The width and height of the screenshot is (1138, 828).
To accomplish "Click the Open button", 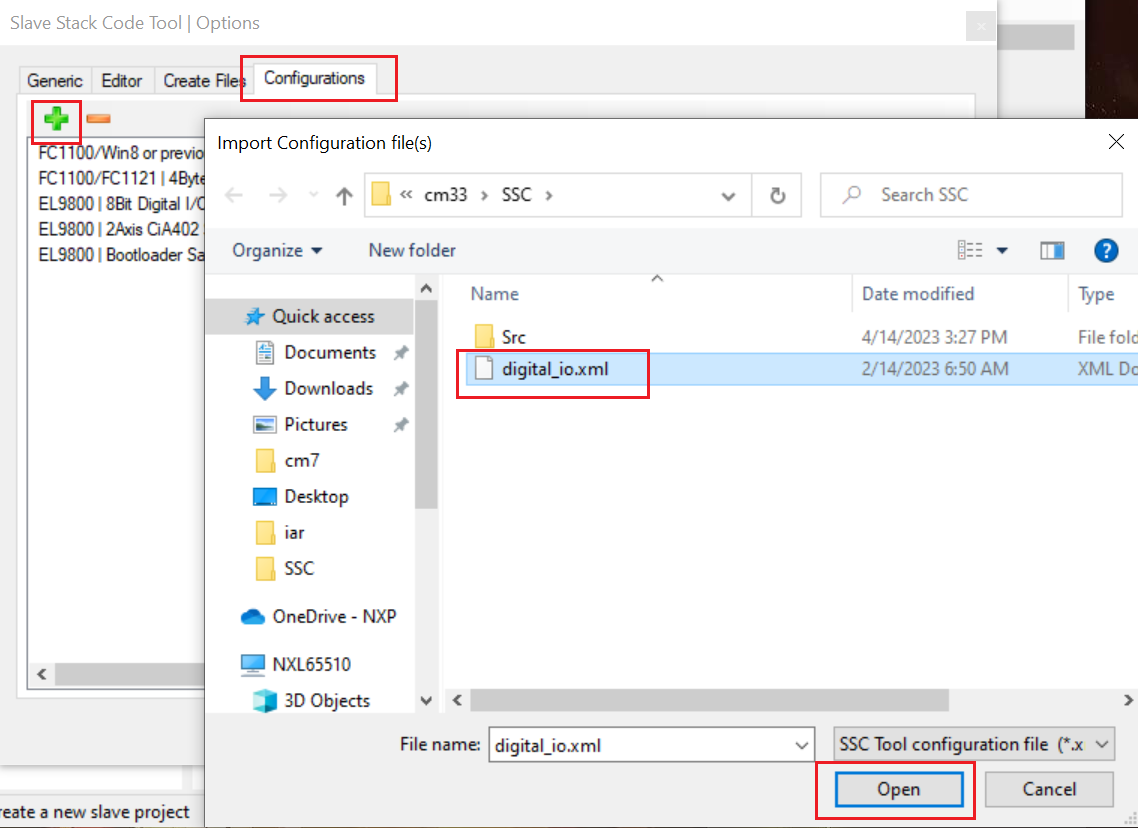I will tap(898, 789).
